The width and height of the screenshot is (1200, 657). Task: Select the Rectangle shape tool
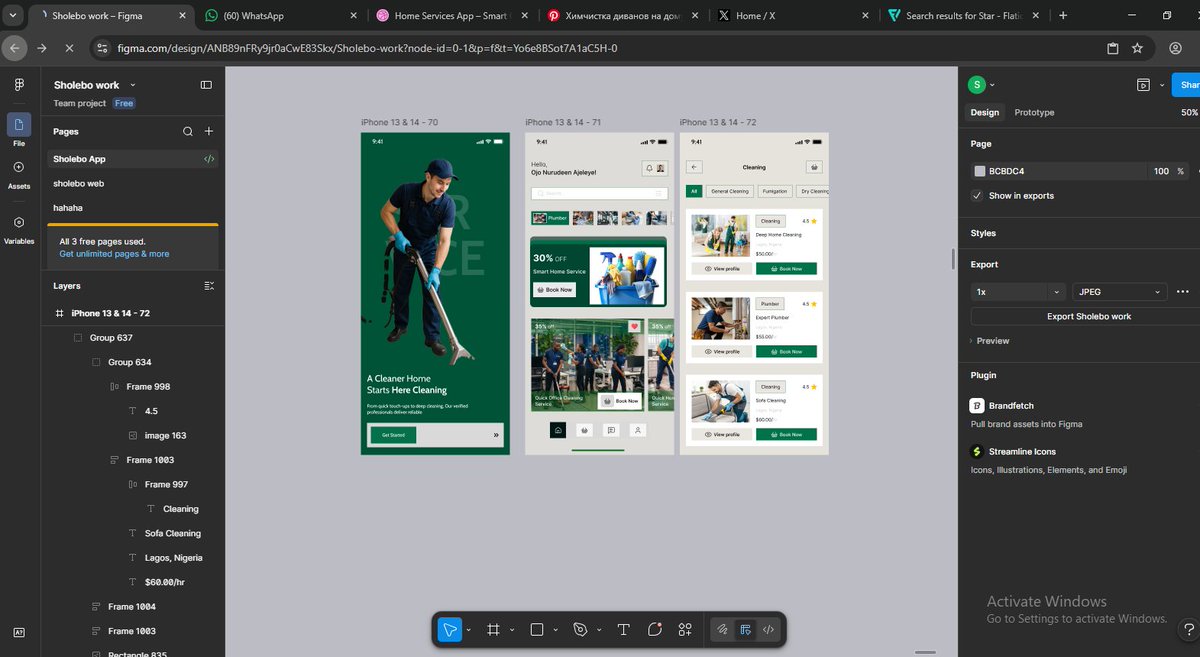pyautogui.click(x=536, y=629)
